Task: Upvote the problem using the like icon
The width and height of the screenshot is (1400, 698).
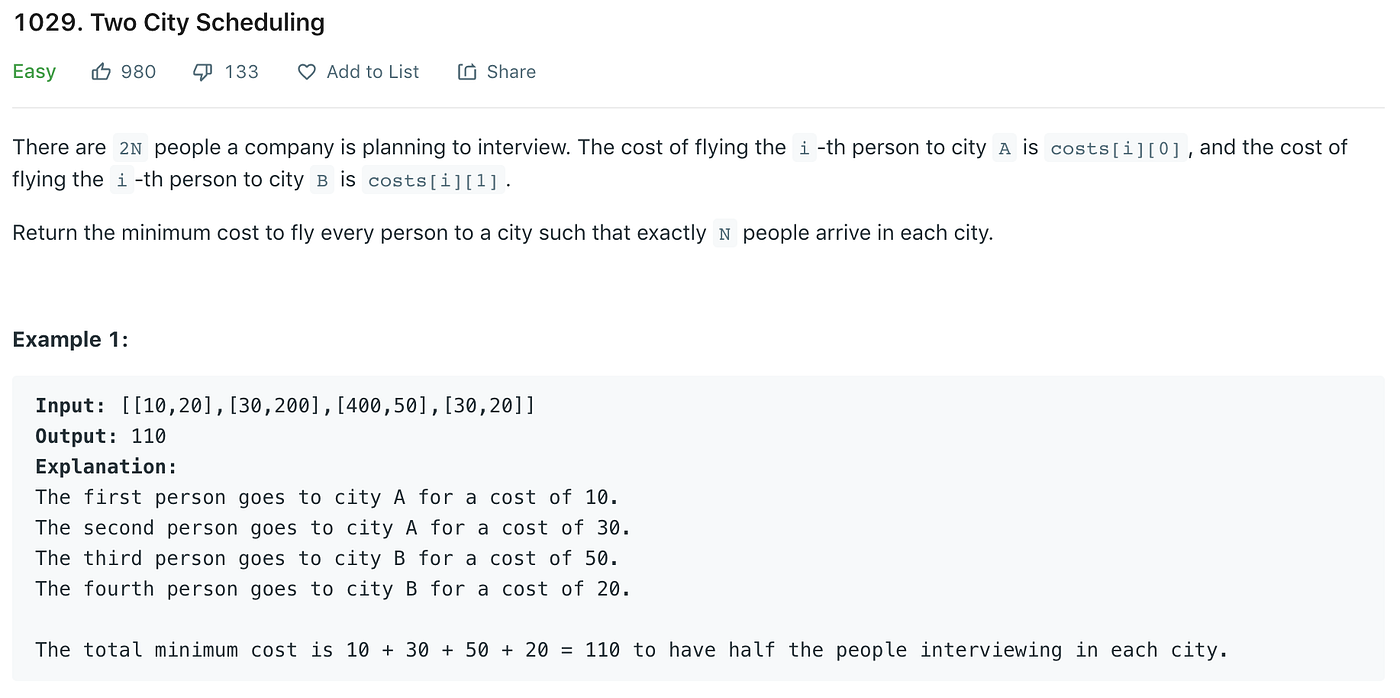Action: pos(101,71)
